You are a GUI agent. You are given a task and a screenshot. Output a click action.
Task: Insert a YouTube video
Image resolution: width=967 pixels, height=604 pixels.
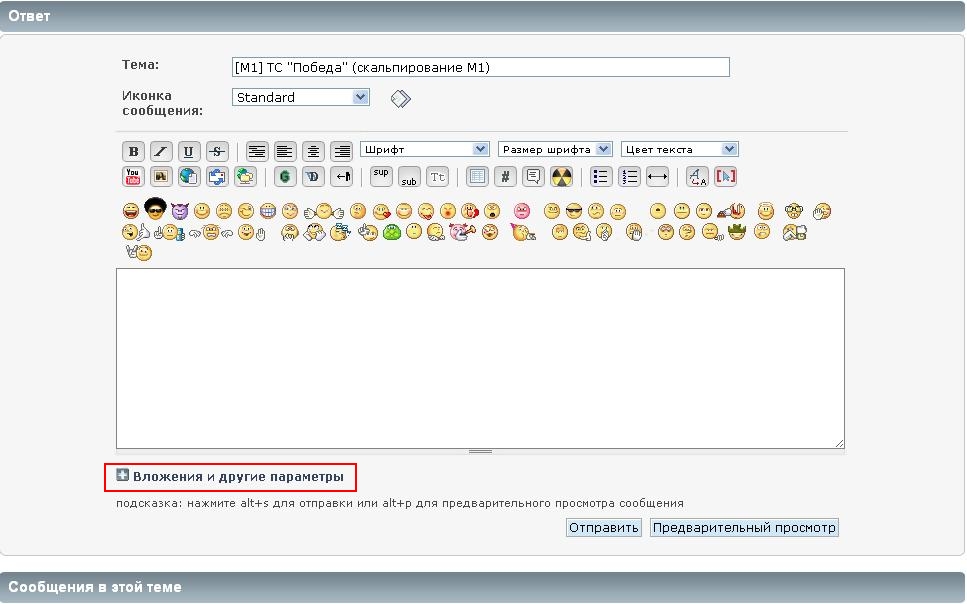click(133, 176)
